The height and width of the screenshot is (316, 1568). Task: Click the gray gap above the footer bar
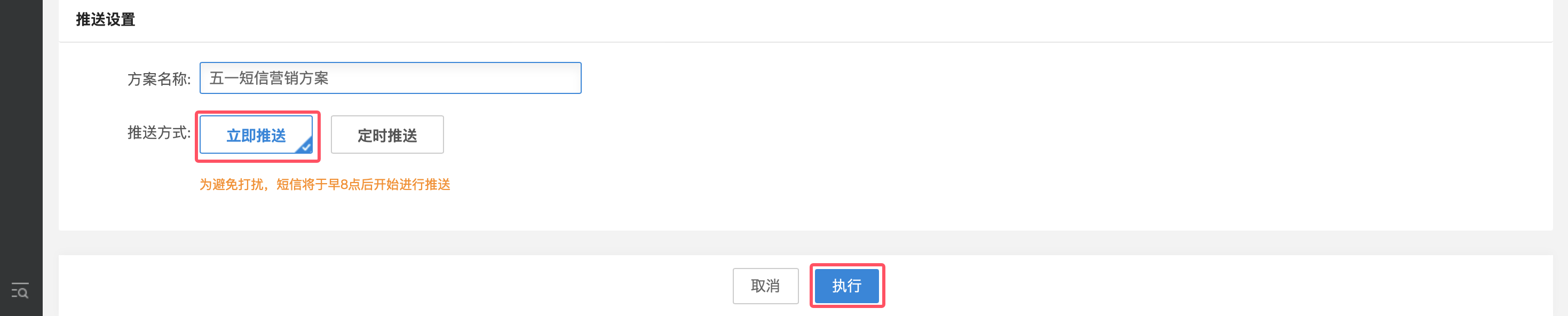click(805, 242)
